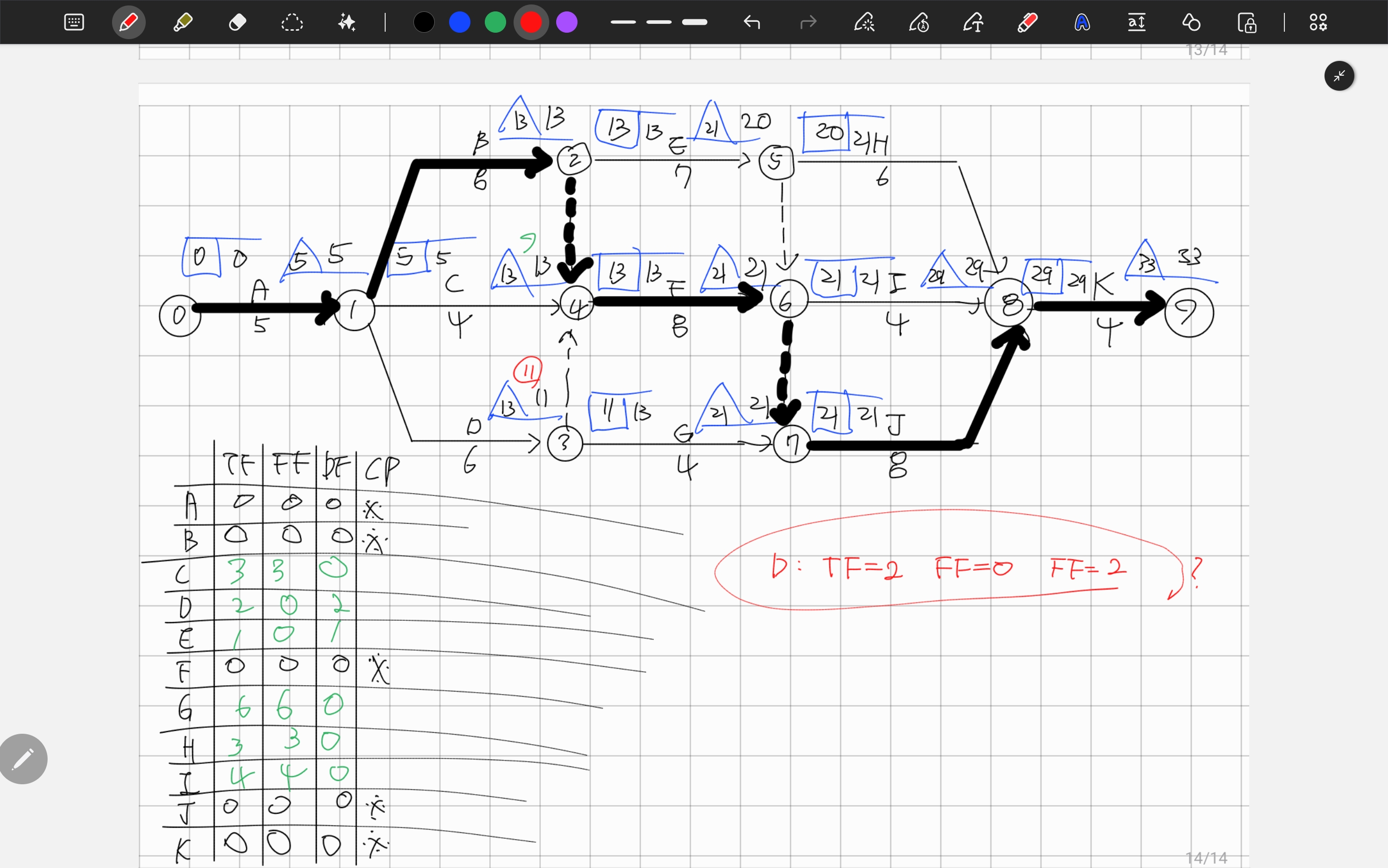This screenshot has width=1388, height=868.
Task: Undo the last stroke
Action: click(x=752, y=22)
